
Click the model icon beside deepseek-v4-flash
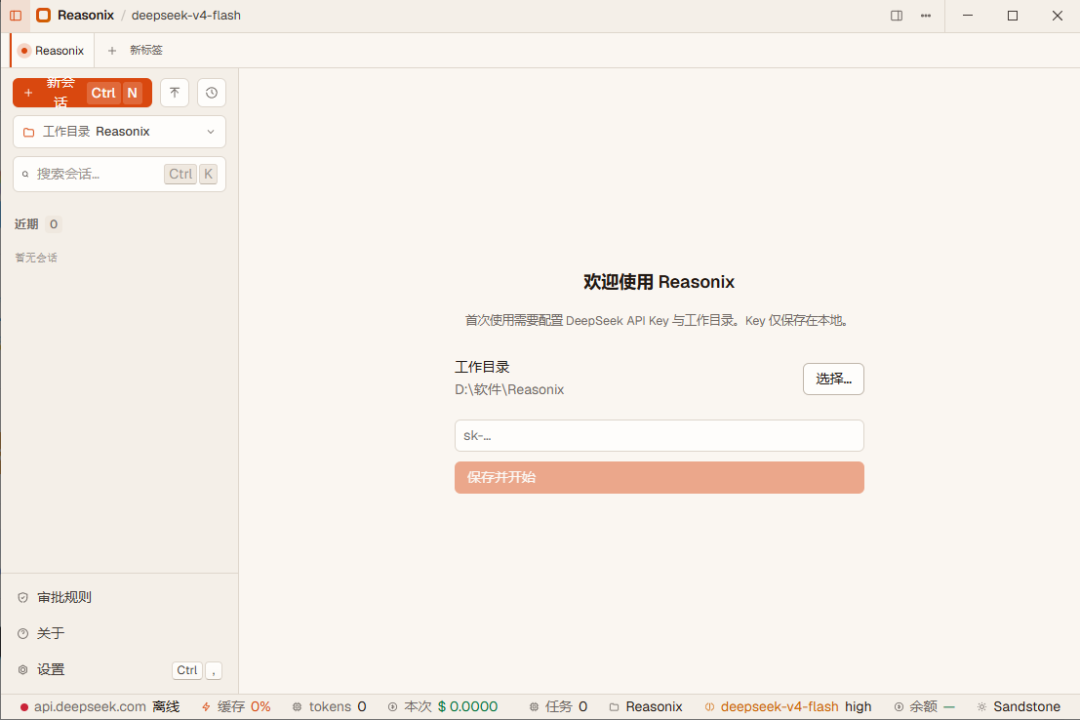[x=709, y=707]
